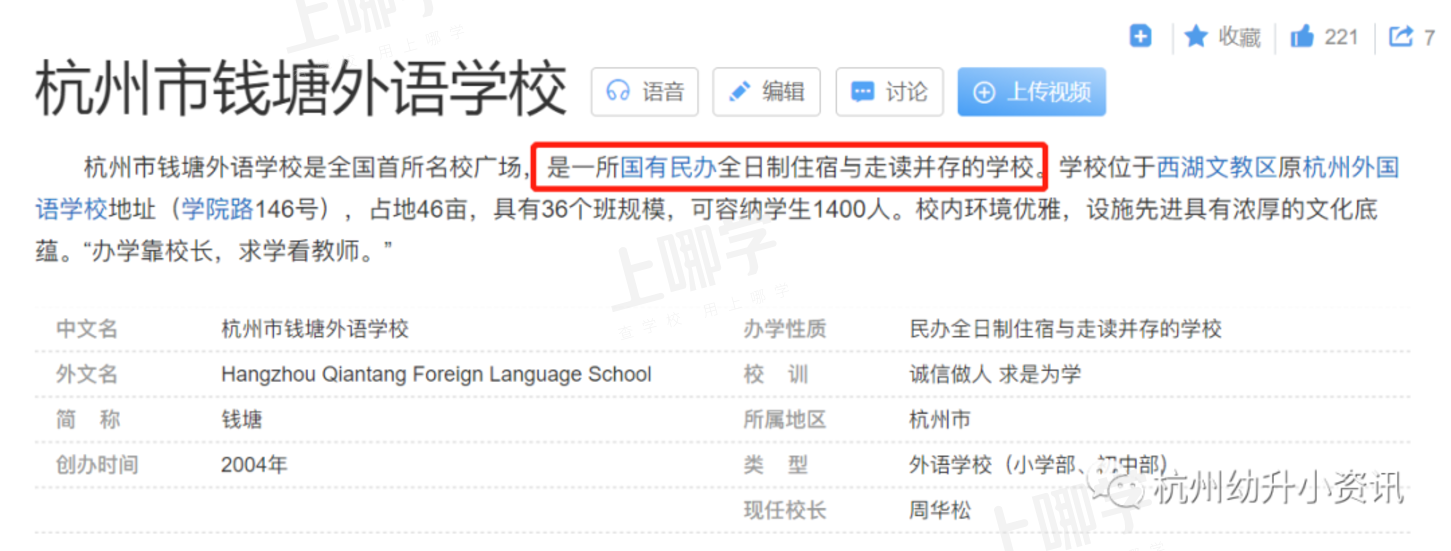Image resolution: width=1451 pixels, height=551 pixels.
Task: Click the 类型 label
Action: (x=776, y=465)
